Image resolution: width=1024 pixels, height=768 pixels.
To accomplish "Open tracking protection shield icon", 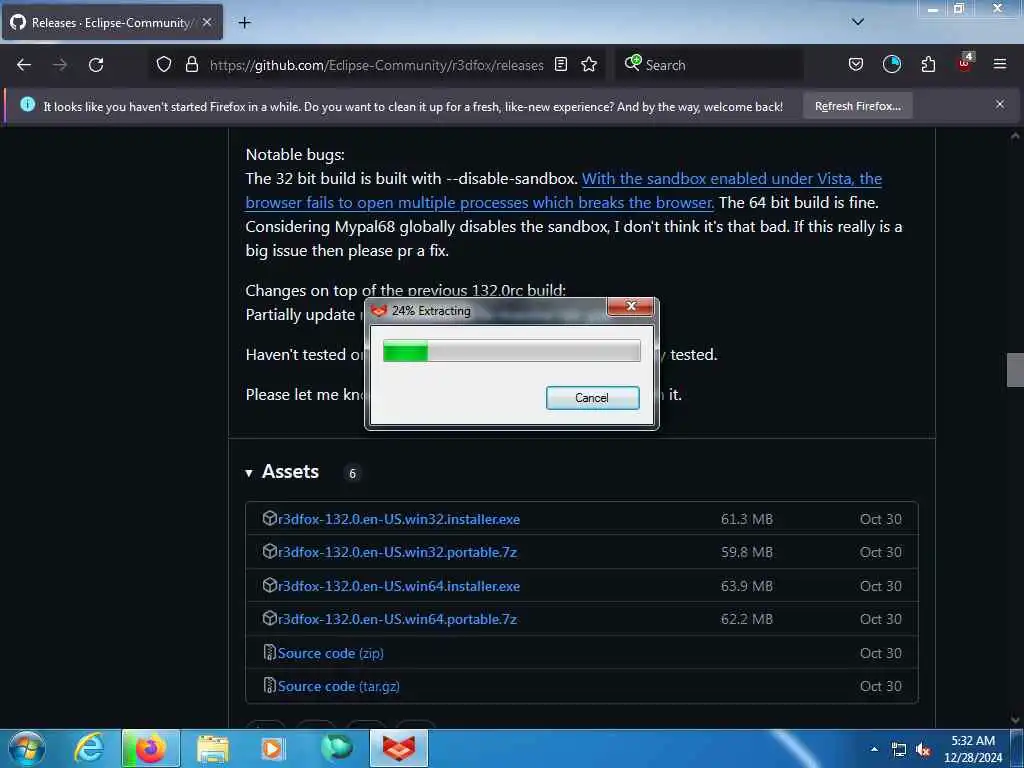I will click(x=164, y=65).
